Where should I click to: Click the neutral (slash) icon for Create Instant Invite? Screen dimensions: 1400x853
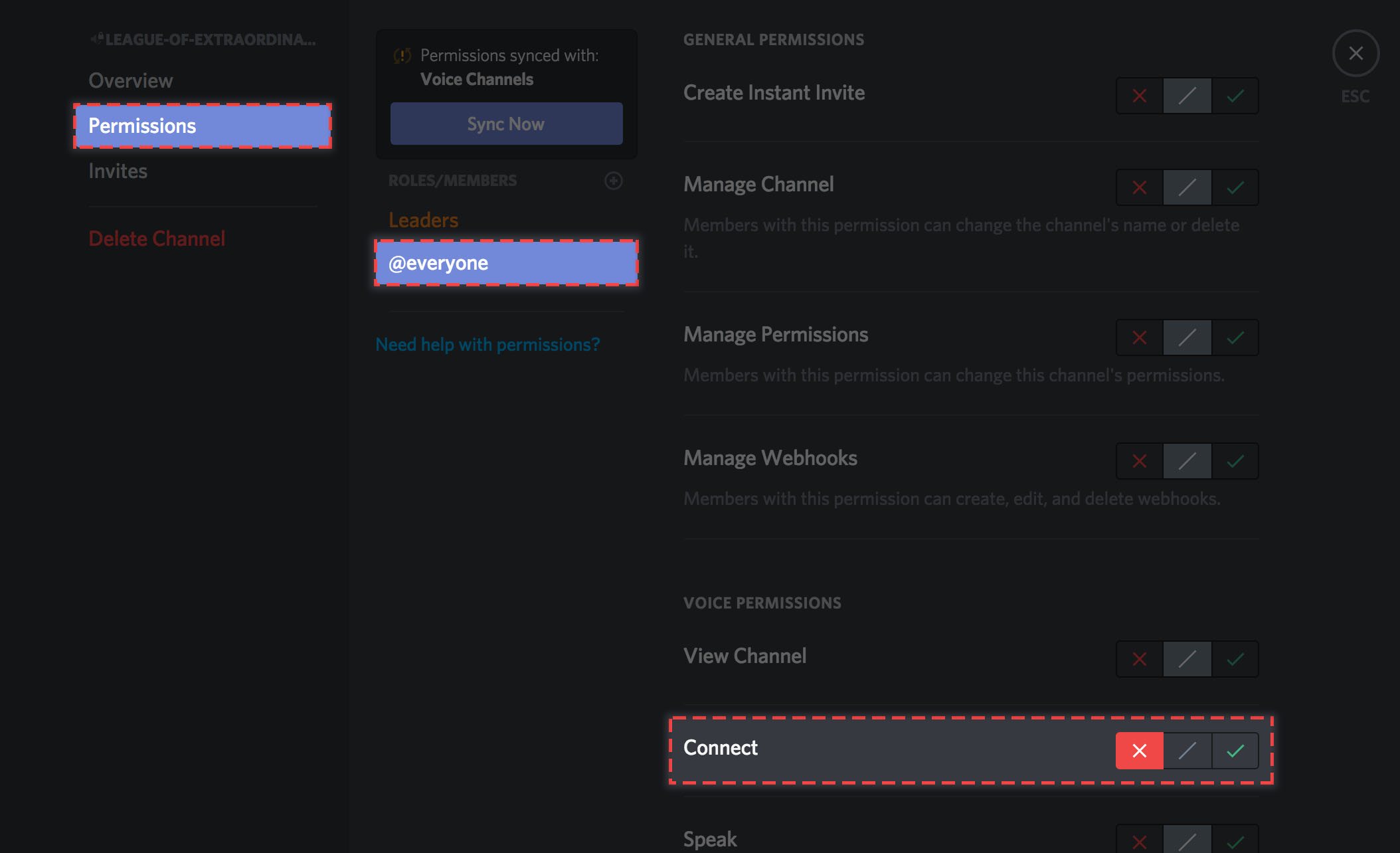(1187, 94)
